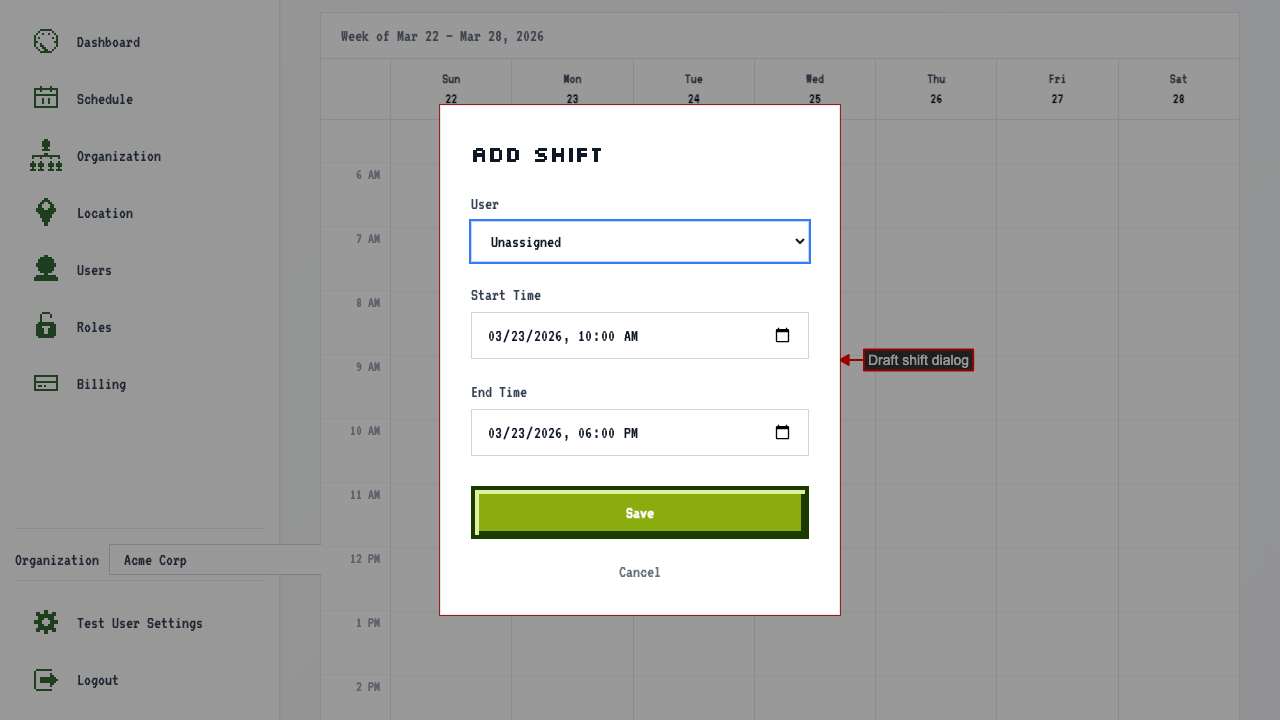Expand the User Unassigned dropdown
Image resolution: width=1280 pixels, height=720 pixels.
[x=640, y=242]
